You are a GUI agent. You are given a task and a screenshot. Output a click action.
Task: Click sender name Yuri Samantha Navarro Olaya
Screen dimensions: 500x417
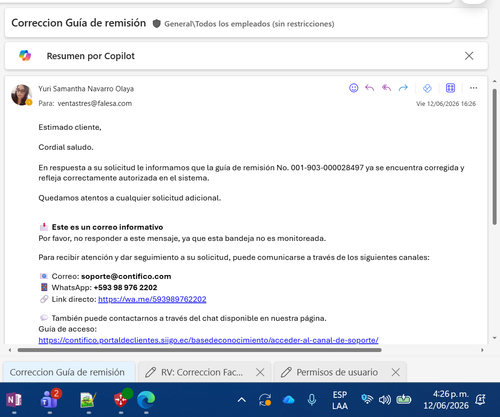[86, 89]
